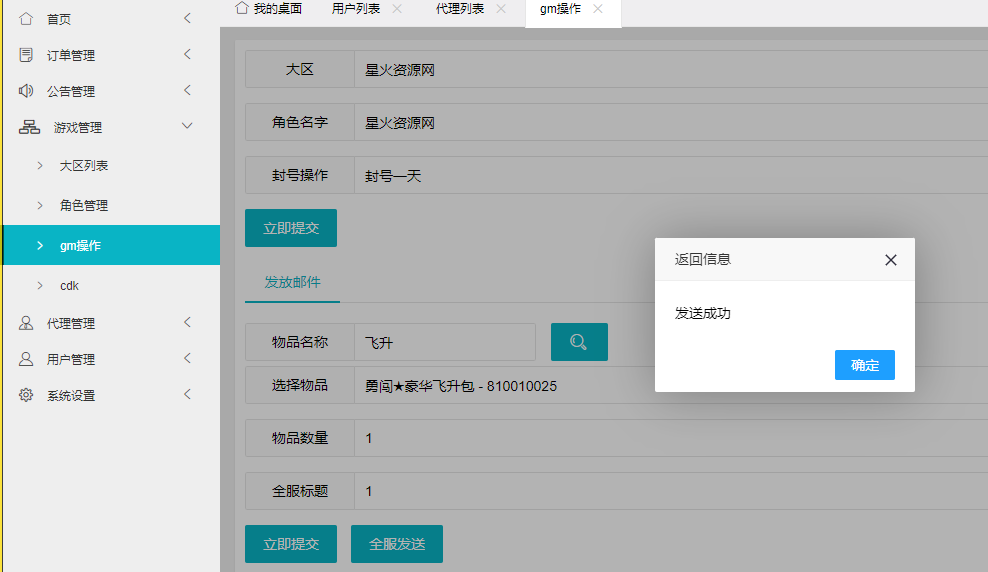Collapse the 游戏管理 chevron
This screenshot has width=988, height=572.
187,126
